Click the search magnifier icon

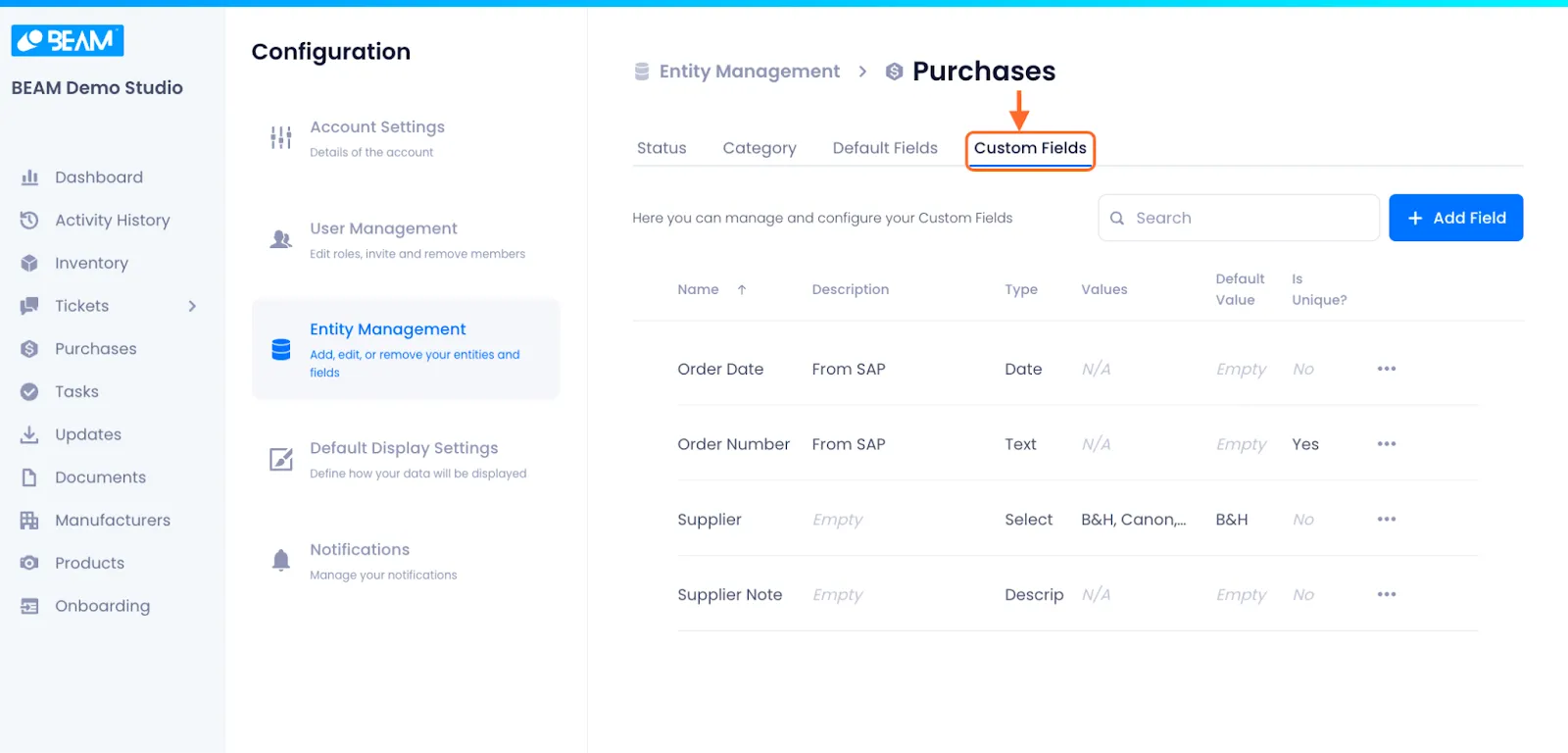pyautogui.click(x=1117, y=218)
